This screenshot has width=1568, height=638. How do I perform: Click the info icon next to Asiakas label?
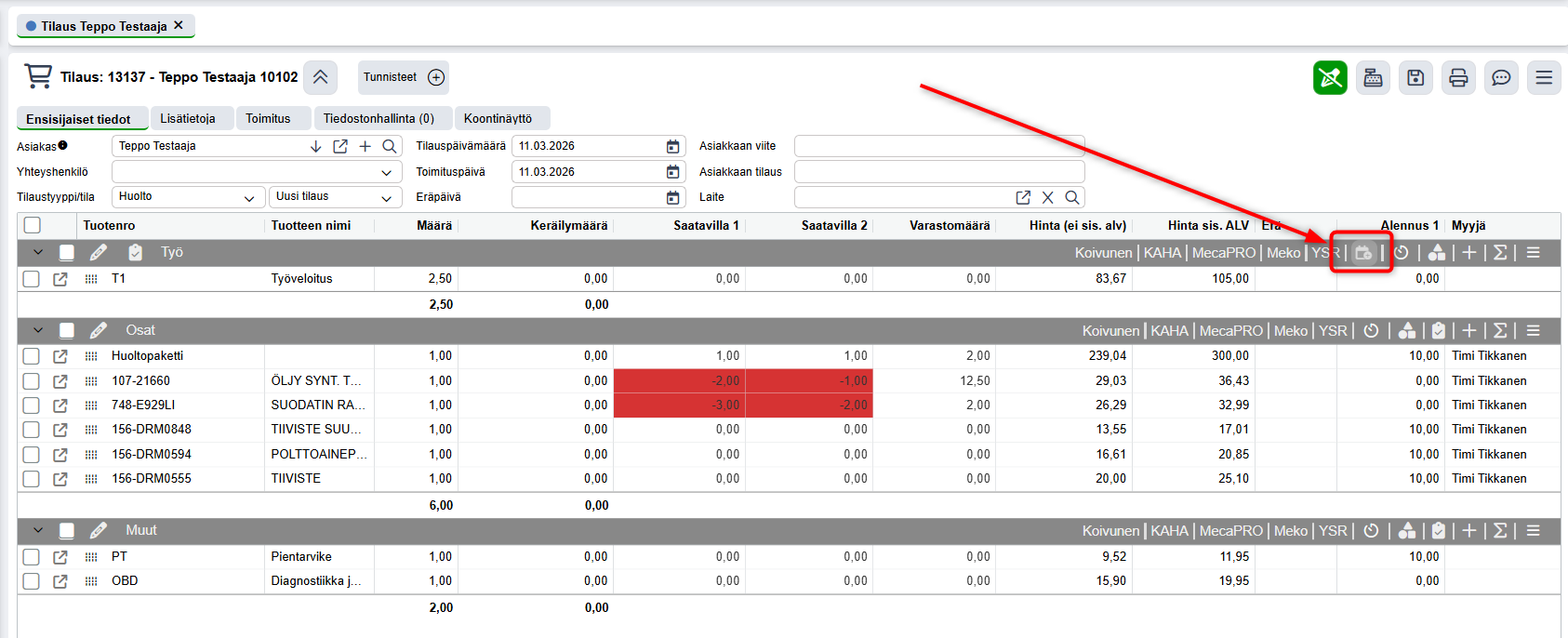click(x=63, y=145)
